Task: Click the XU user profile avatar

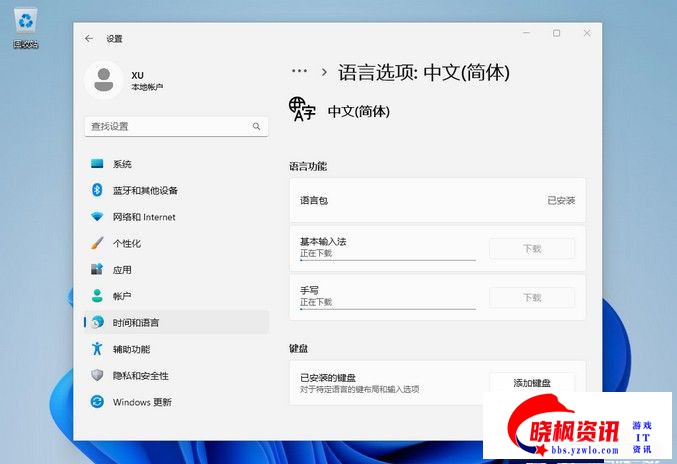Action: click(104, 80)
